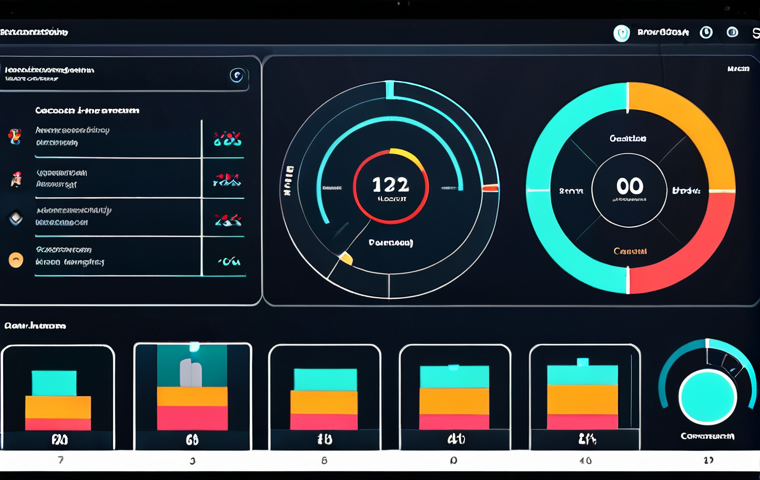Viewport: 760px width, 480px height.
Task: Click the orange label at bottom of donut chart
Action: click(x=630, y=251)
